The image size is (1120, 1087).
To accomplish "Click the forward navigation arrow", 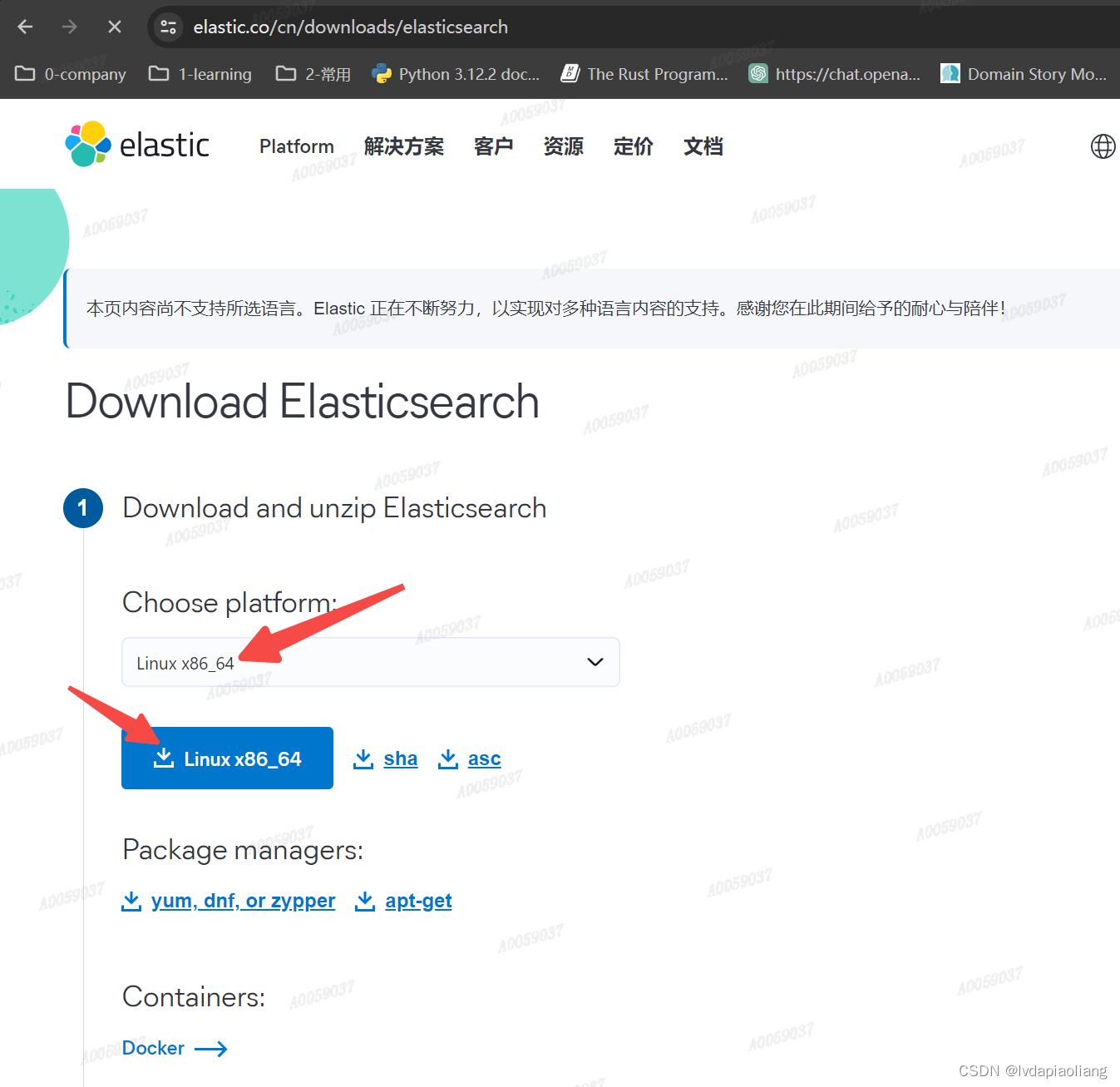I will pos(70,26).
